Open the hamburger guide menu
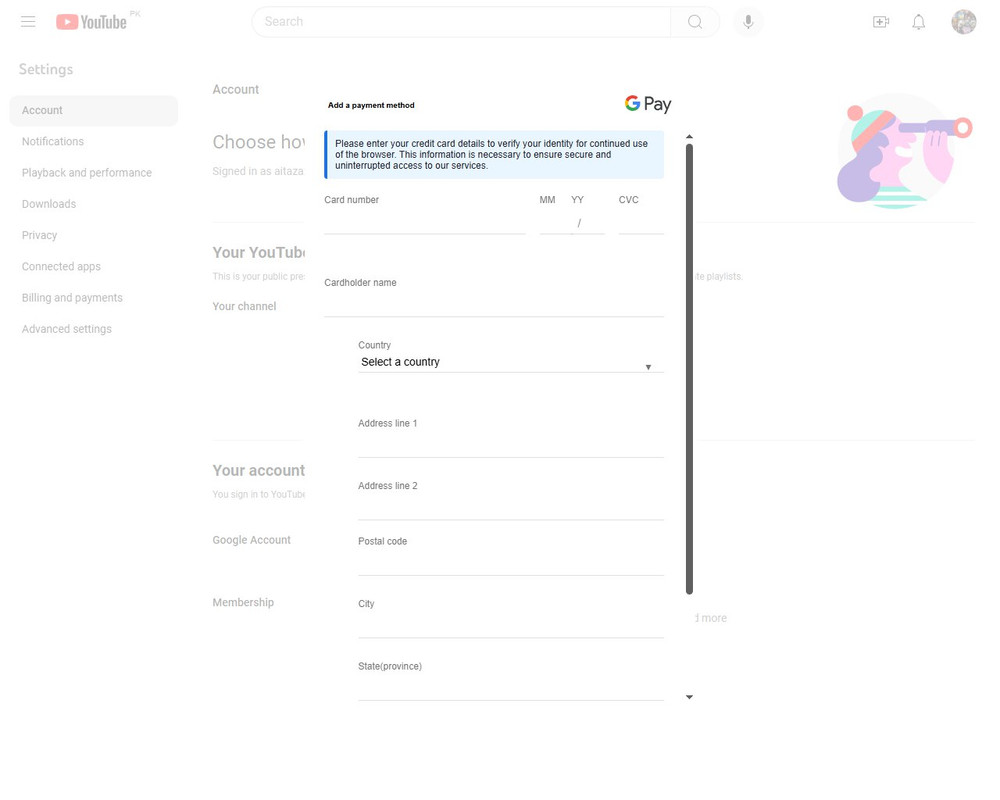This screenshot has width=1000, height=800. 28,22
